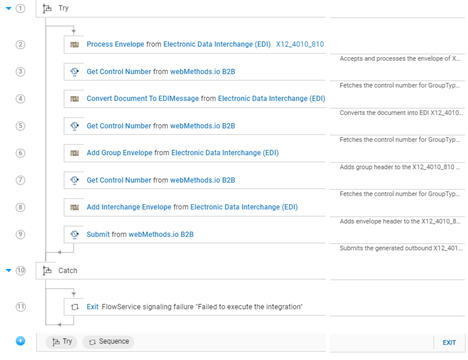Screen dimensions: 468x360
Task: Click the EDI icon beside Add Group Envelope
Action: [x=75, y=153]
